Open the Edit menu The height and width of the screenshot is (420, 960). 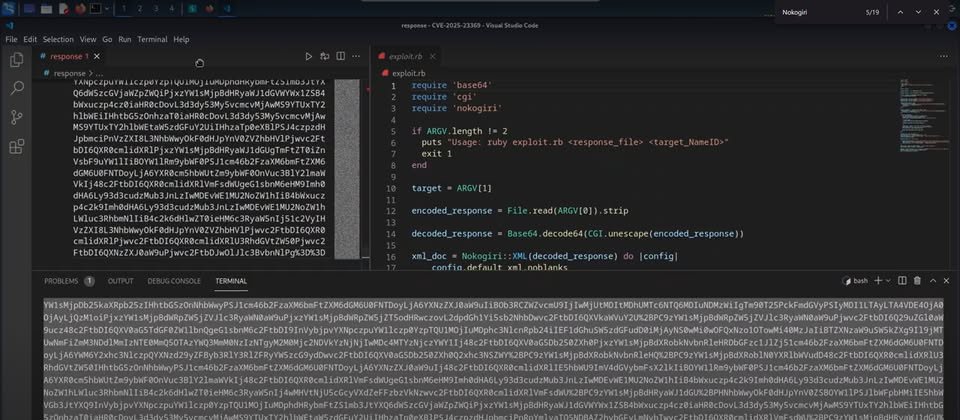click(x=30, y=39)
